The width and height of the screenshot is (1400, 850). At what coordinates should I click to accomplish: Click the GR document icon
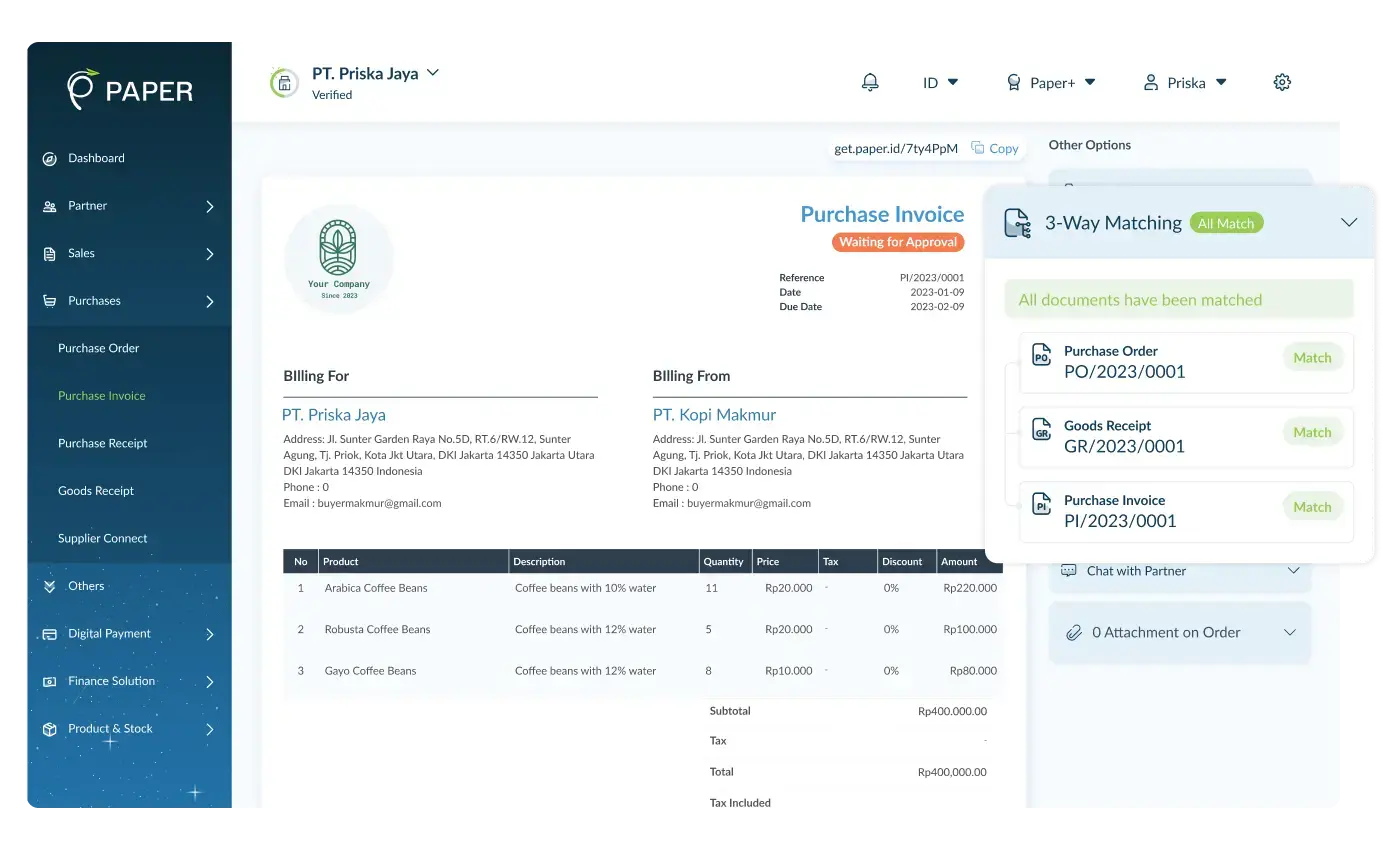pyautogui.click(x=1041, y=430)
